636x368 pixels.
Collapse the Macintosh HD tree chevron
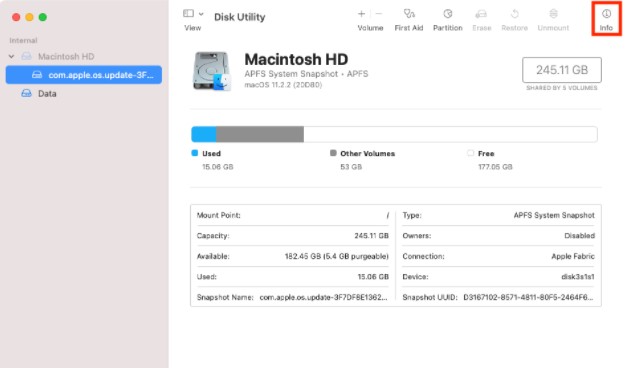(11, 56)
